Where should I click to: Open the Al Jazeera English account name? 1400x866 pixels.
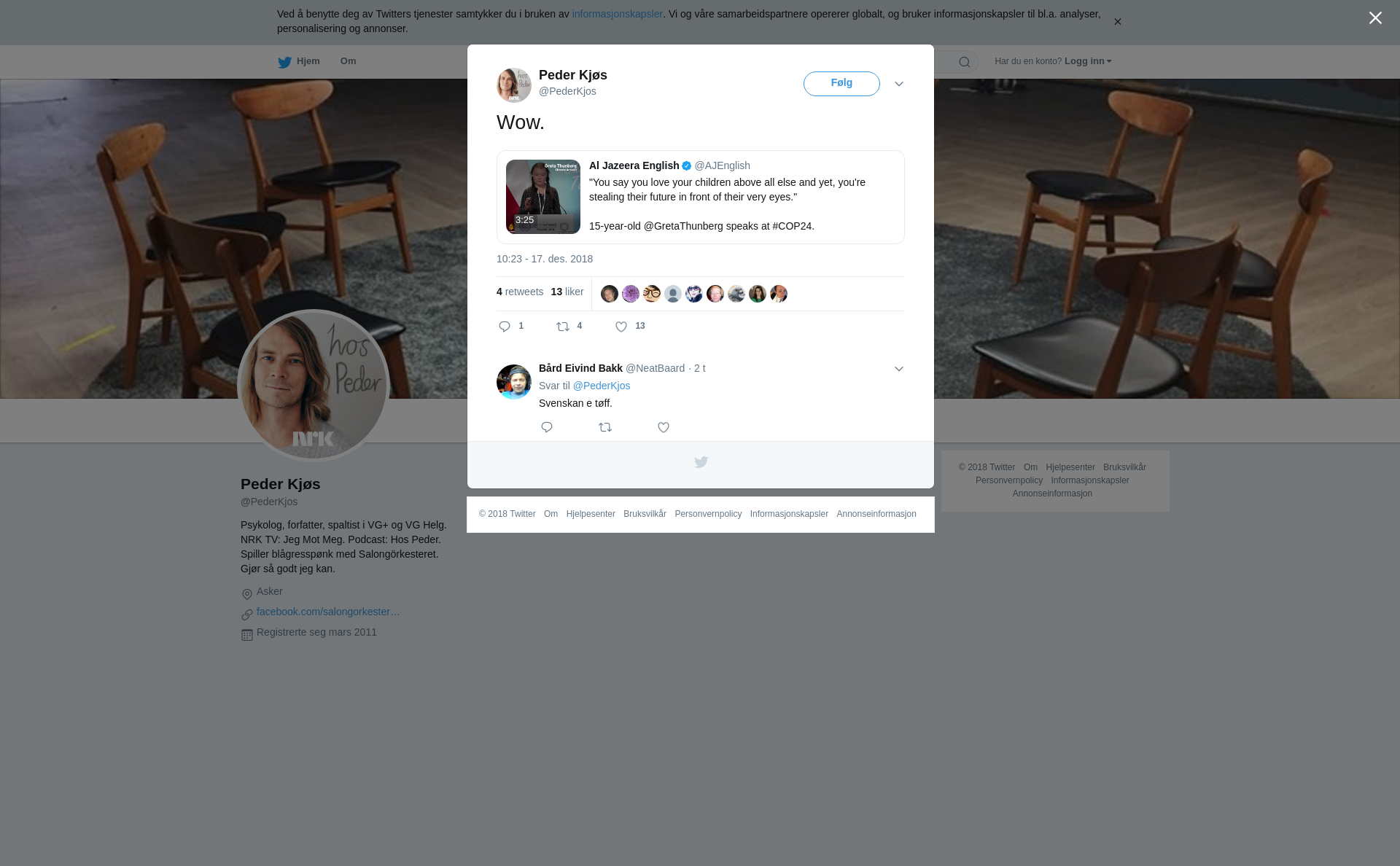point(634,165)
